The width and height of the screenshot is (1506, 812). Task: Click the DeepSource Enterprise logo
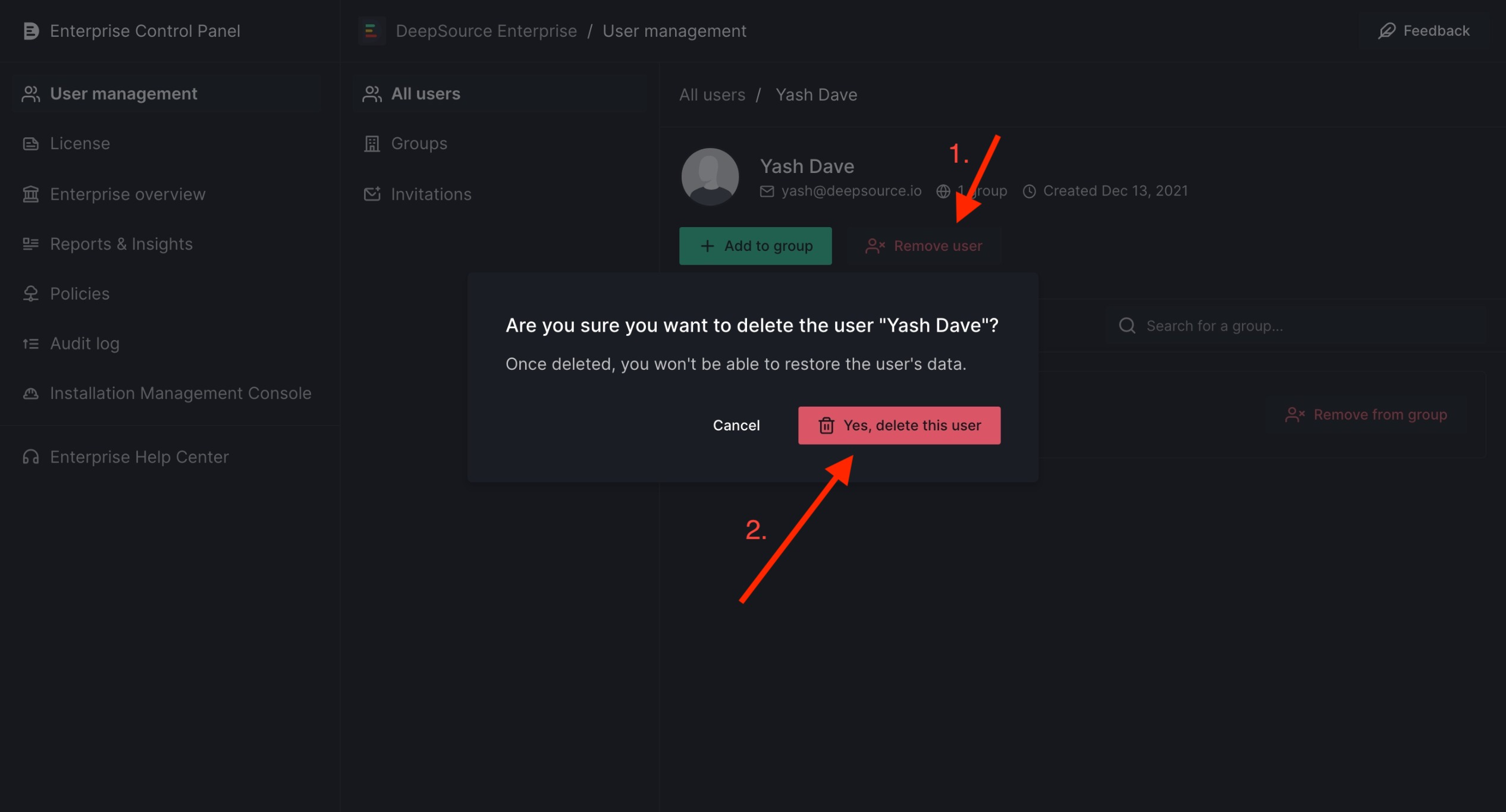pos(372,30)
